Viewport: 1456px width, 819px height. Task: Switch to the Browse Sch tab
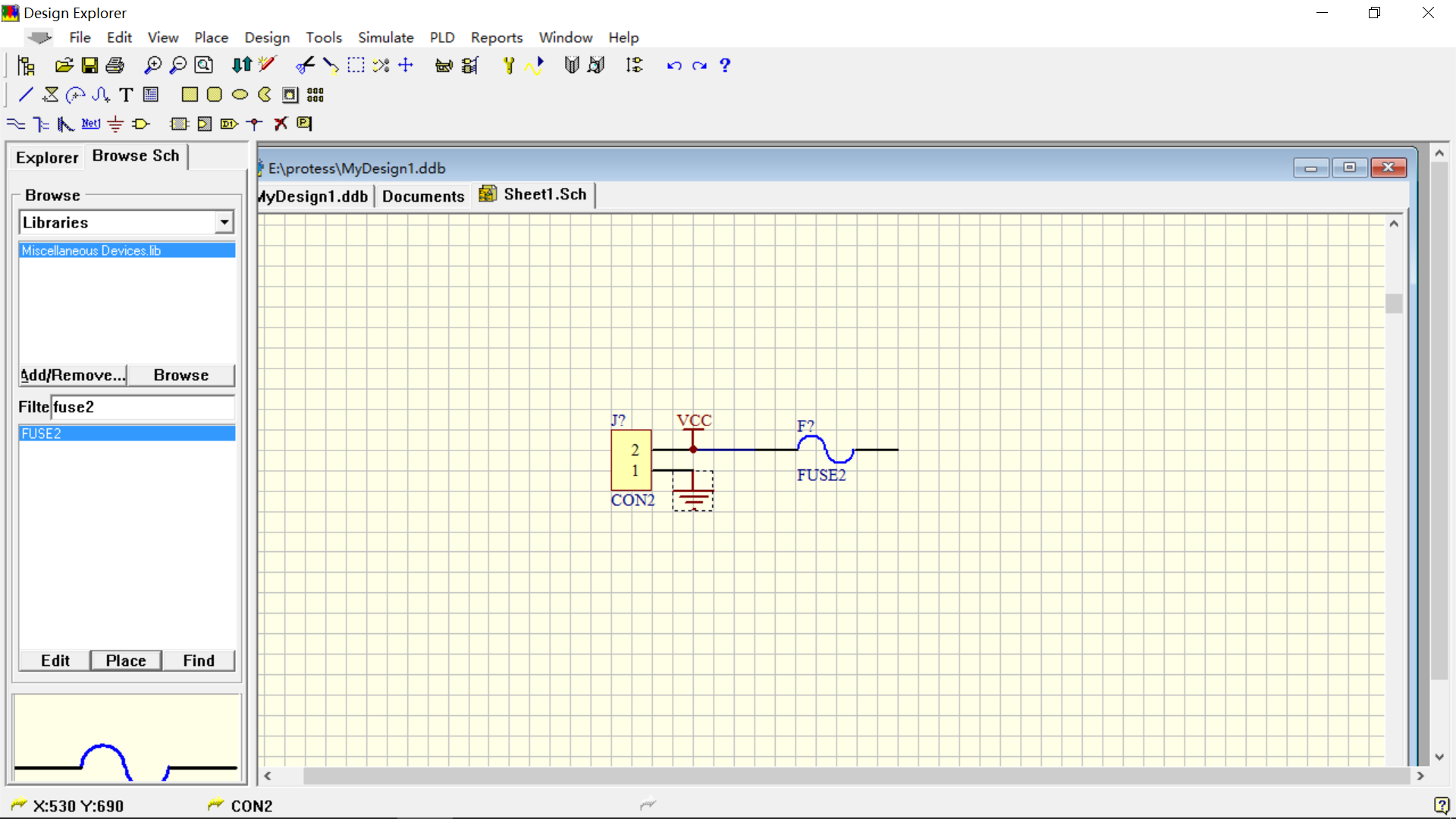pyautogui.click(x=136, y=155)
